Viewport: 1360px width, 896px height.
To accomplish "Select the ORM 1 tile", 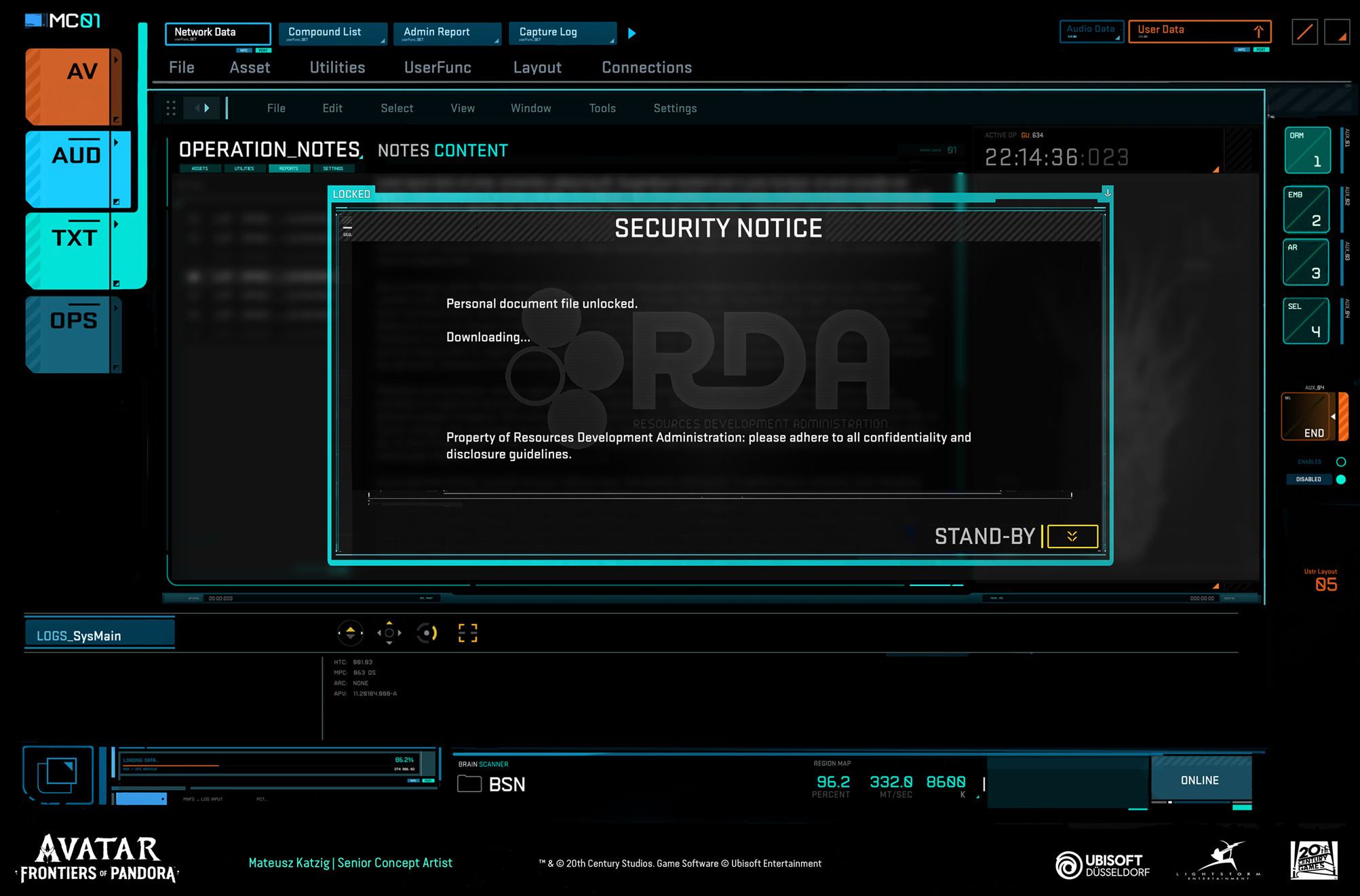I will (1307, 150).
